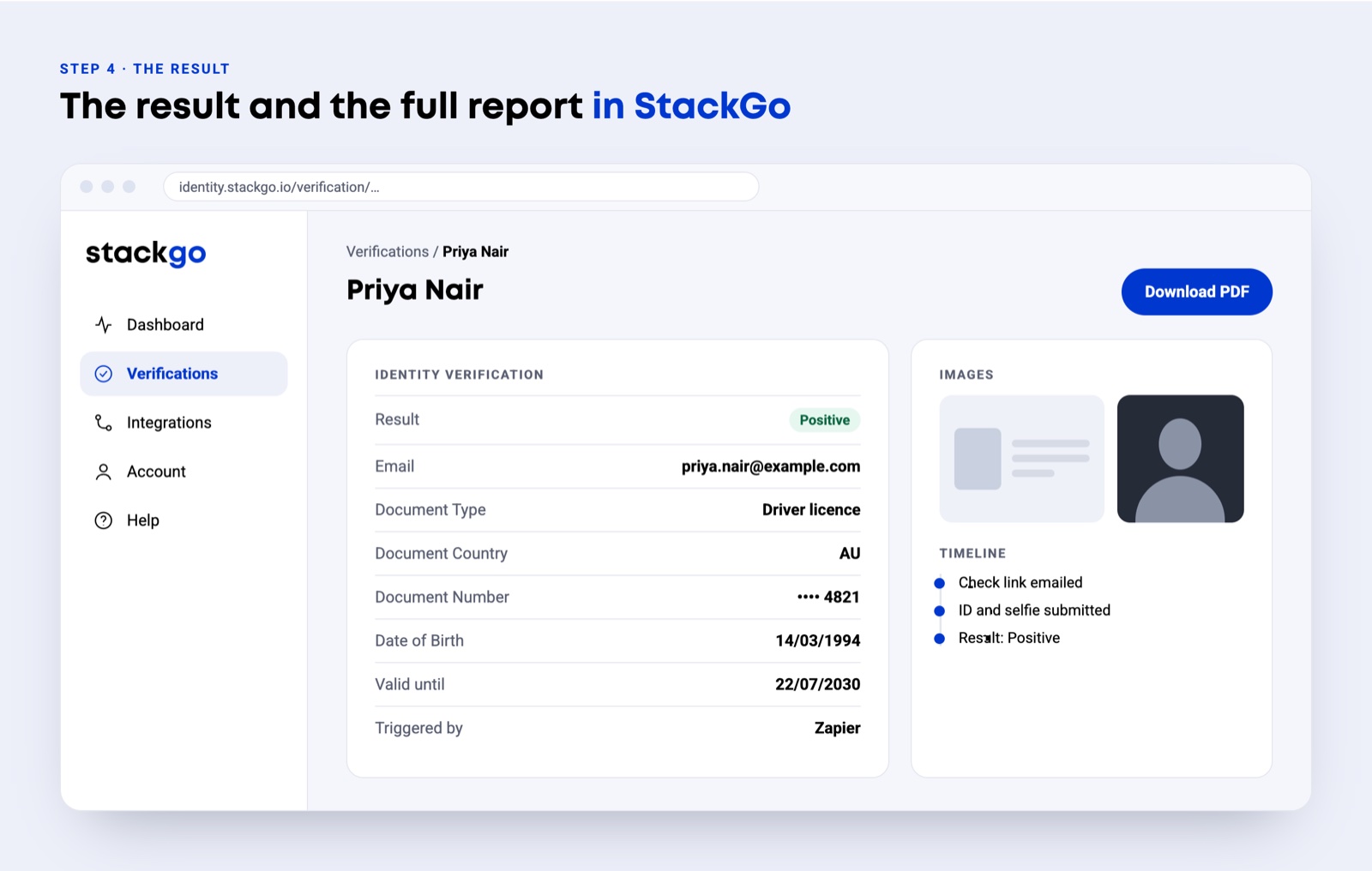Click the green Positive result badge

[824, 420]
